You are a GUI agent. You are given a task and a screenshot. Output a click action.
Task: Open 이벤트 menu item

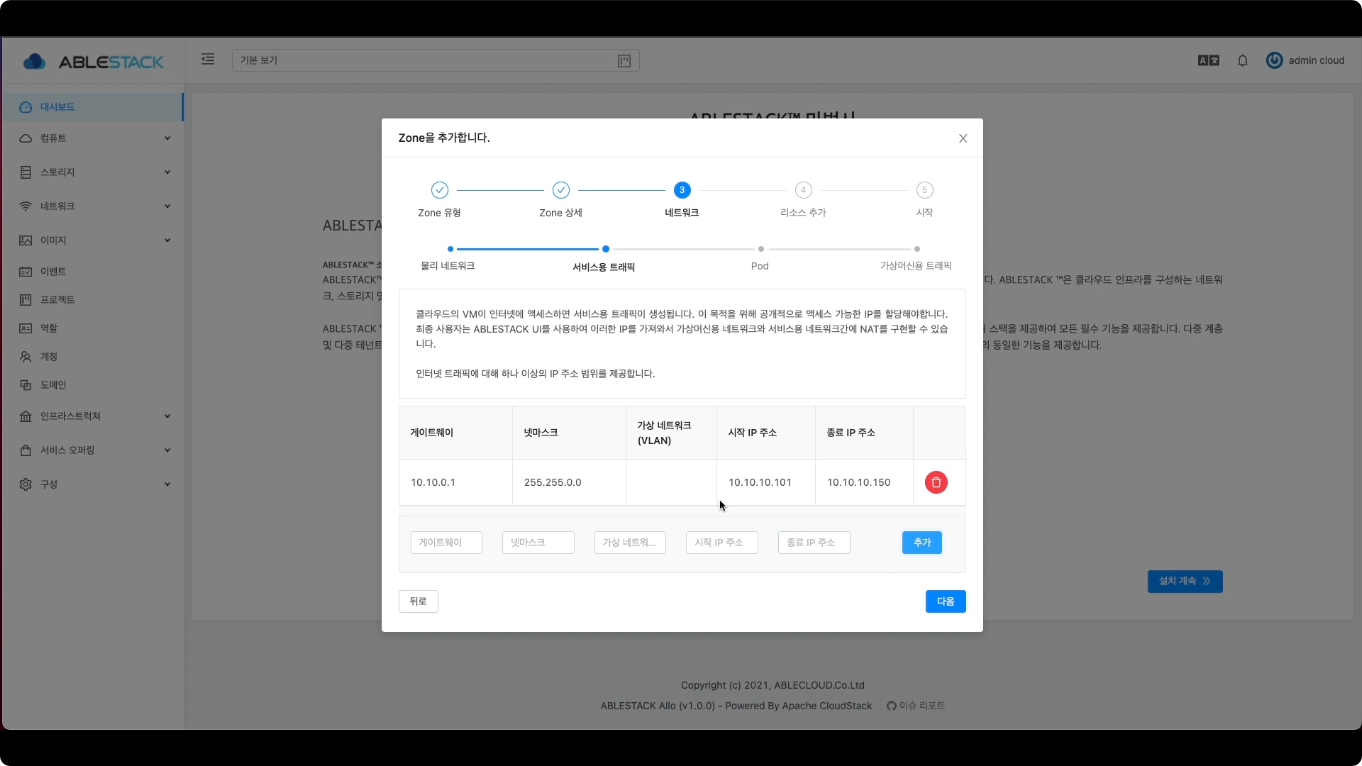(92, 271)
